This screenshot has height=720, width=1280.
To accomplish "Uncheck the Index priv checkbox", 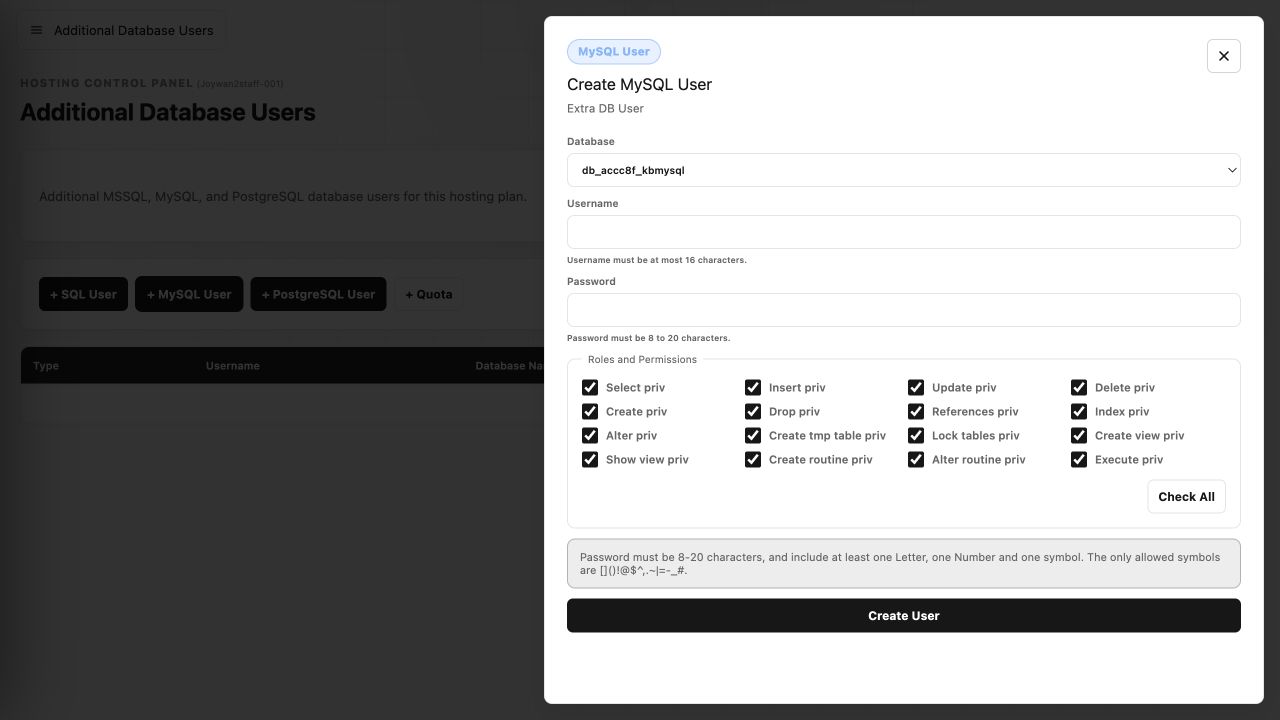I will click(1079, 411).
